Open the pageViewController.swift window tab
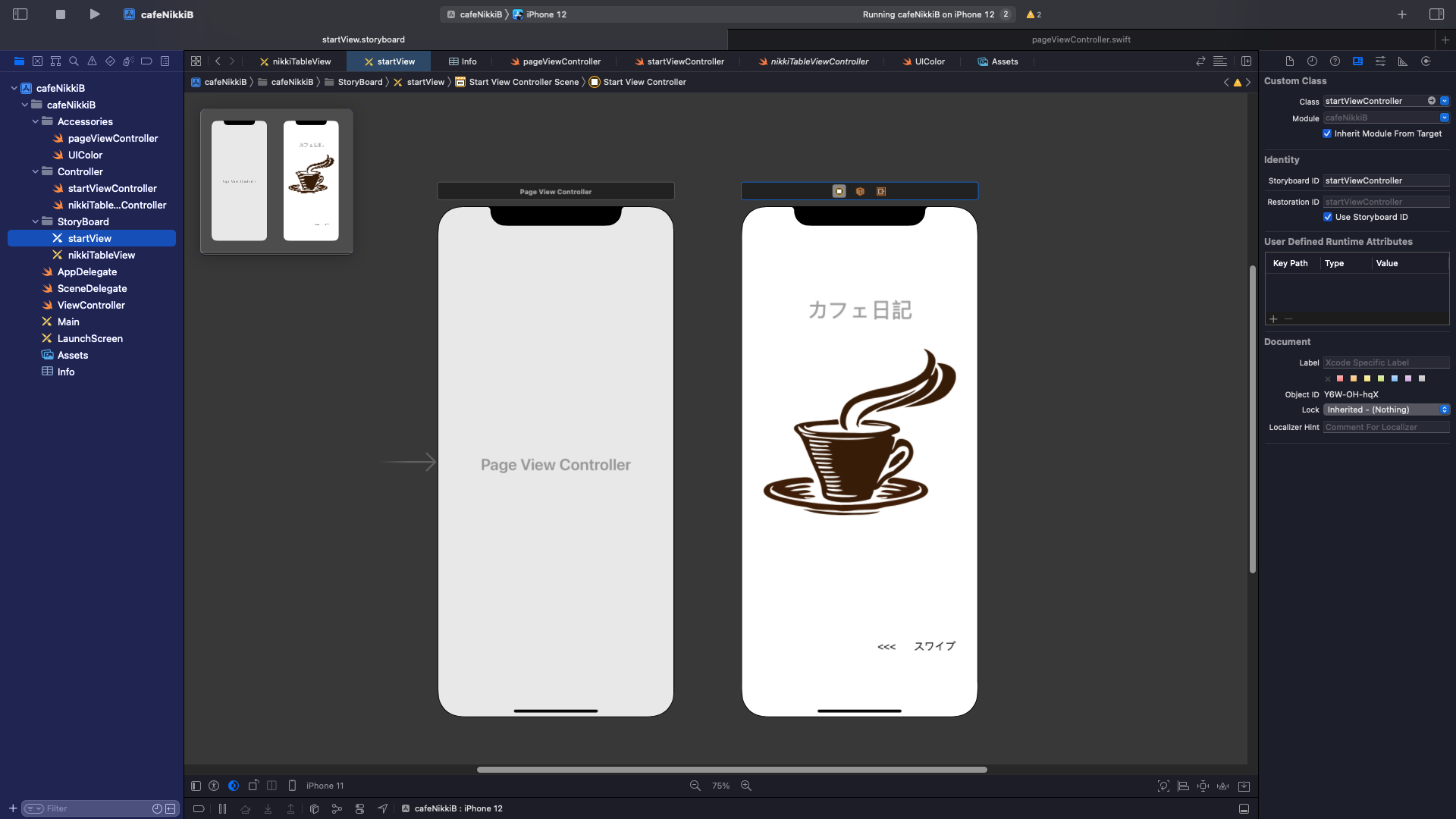1456x819 pixels. 1081,39
